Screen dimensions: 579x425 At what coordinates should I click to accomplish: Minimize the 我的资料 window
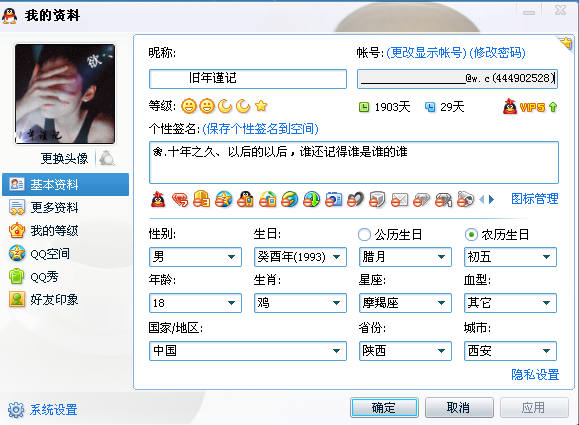[x=529, y=12]
